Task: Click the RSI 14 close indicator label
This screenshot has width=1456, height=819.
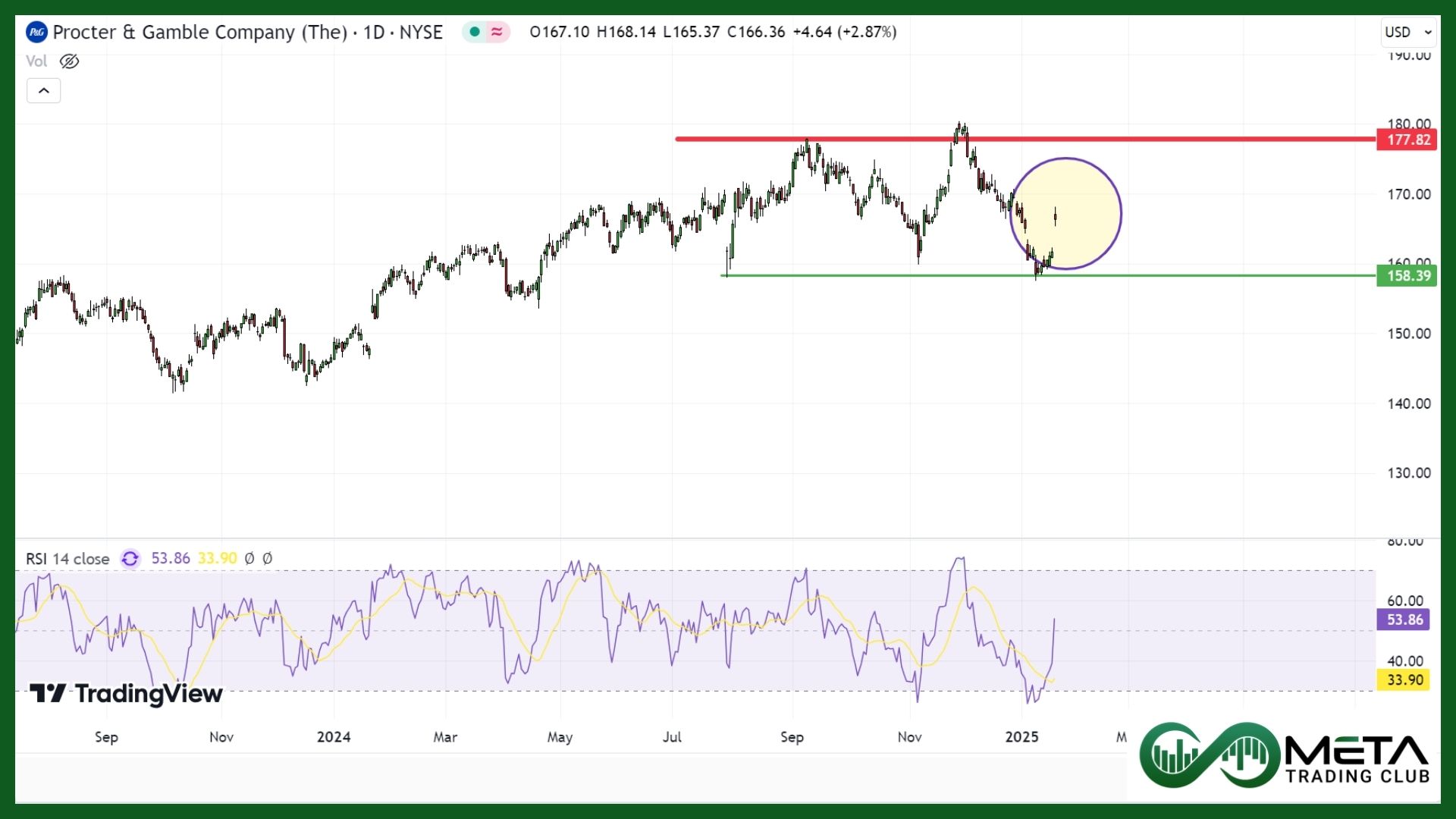Action: coord(67,559)
